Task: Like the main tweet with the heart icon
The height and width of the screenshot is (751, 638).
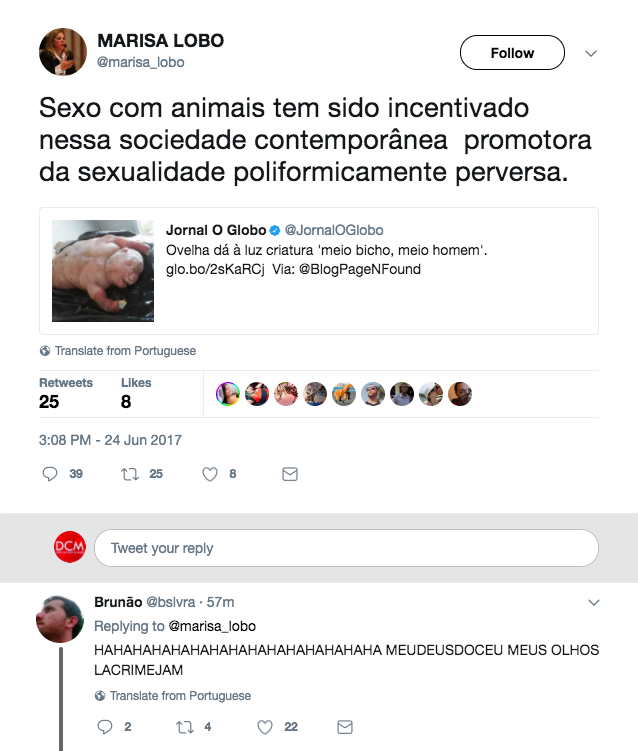Action: click(x=210, y=474)
